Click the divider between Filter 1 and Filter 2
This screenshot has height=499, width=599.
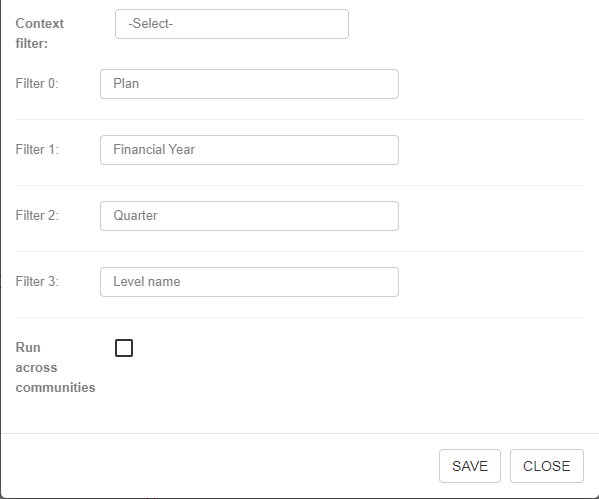(300, 186)
